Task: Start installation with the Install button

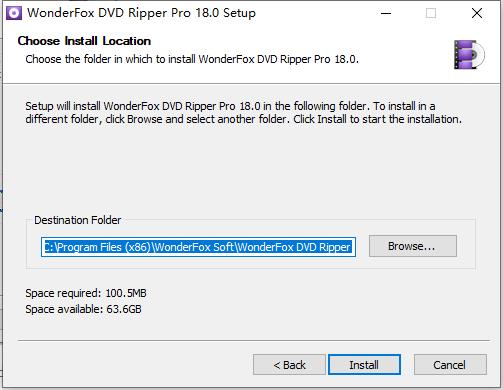Action: click(364, 365)
